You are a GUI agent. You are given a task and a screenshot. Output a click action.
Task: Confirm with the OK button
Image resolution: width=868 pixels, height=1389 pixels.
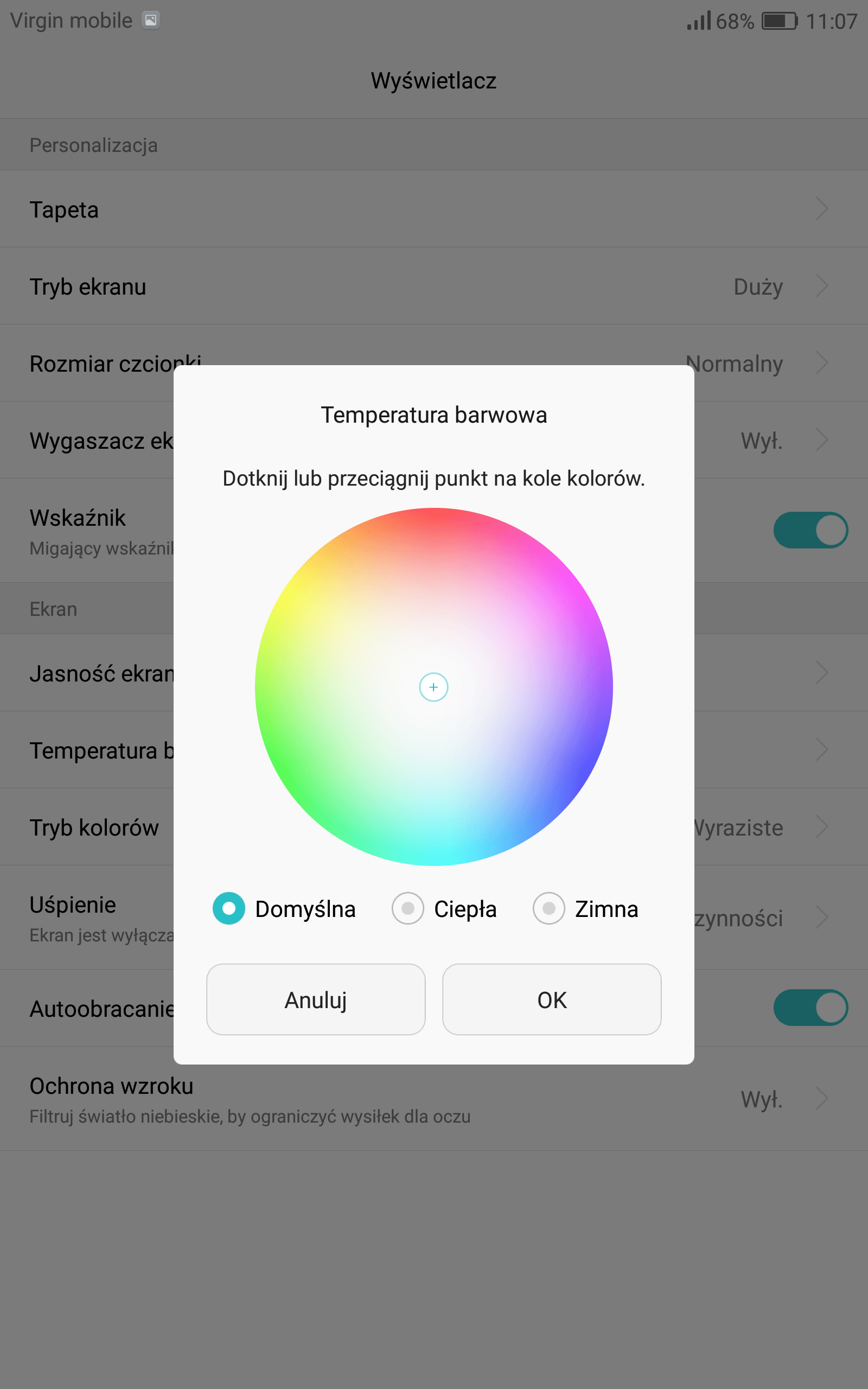552,999
